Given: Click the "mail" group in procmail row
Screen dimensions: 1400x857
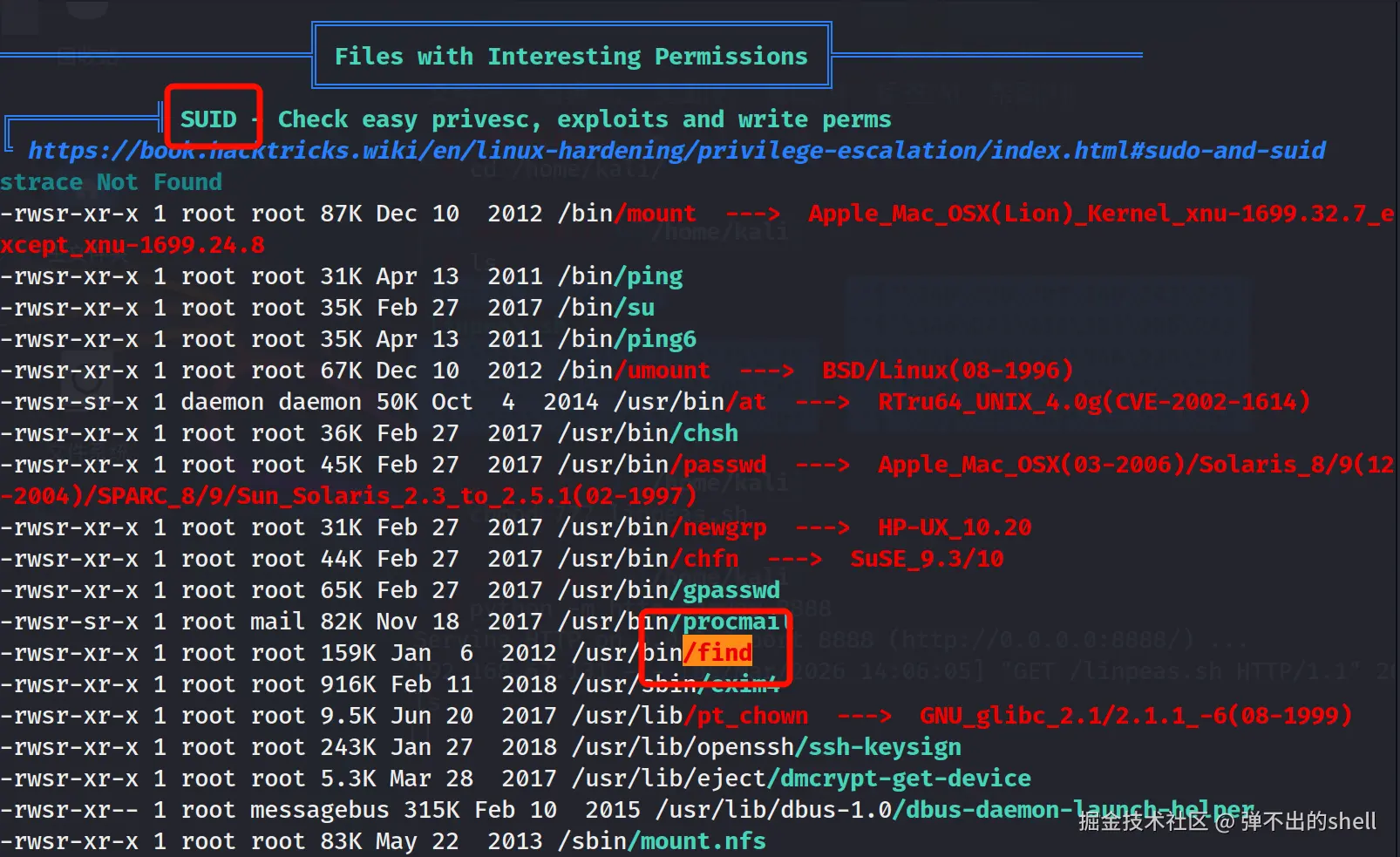Looking at the screenshot, I should click(x=278, y=622).
